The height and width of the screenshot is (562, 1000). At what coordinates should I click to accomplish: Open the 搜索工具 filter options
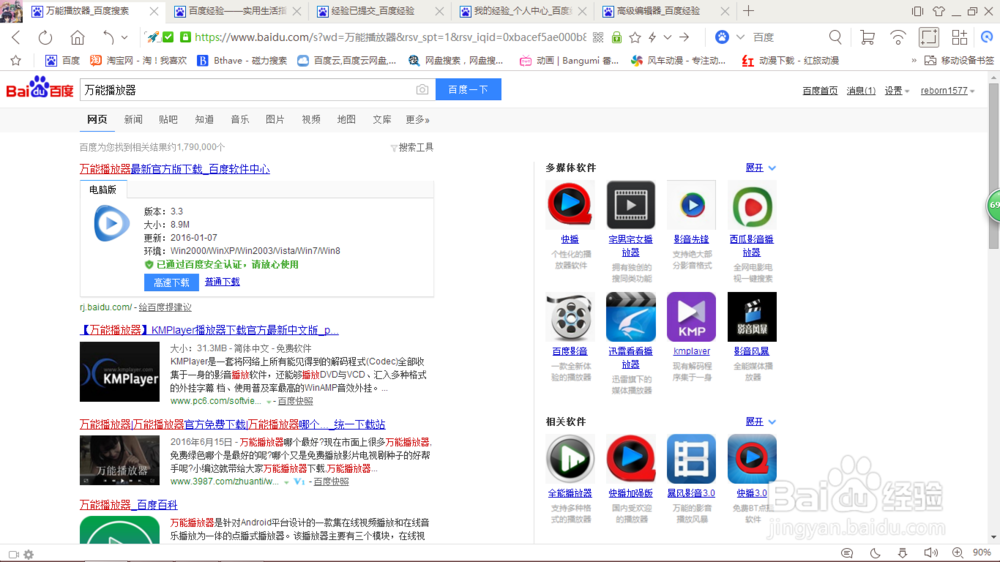412,147
